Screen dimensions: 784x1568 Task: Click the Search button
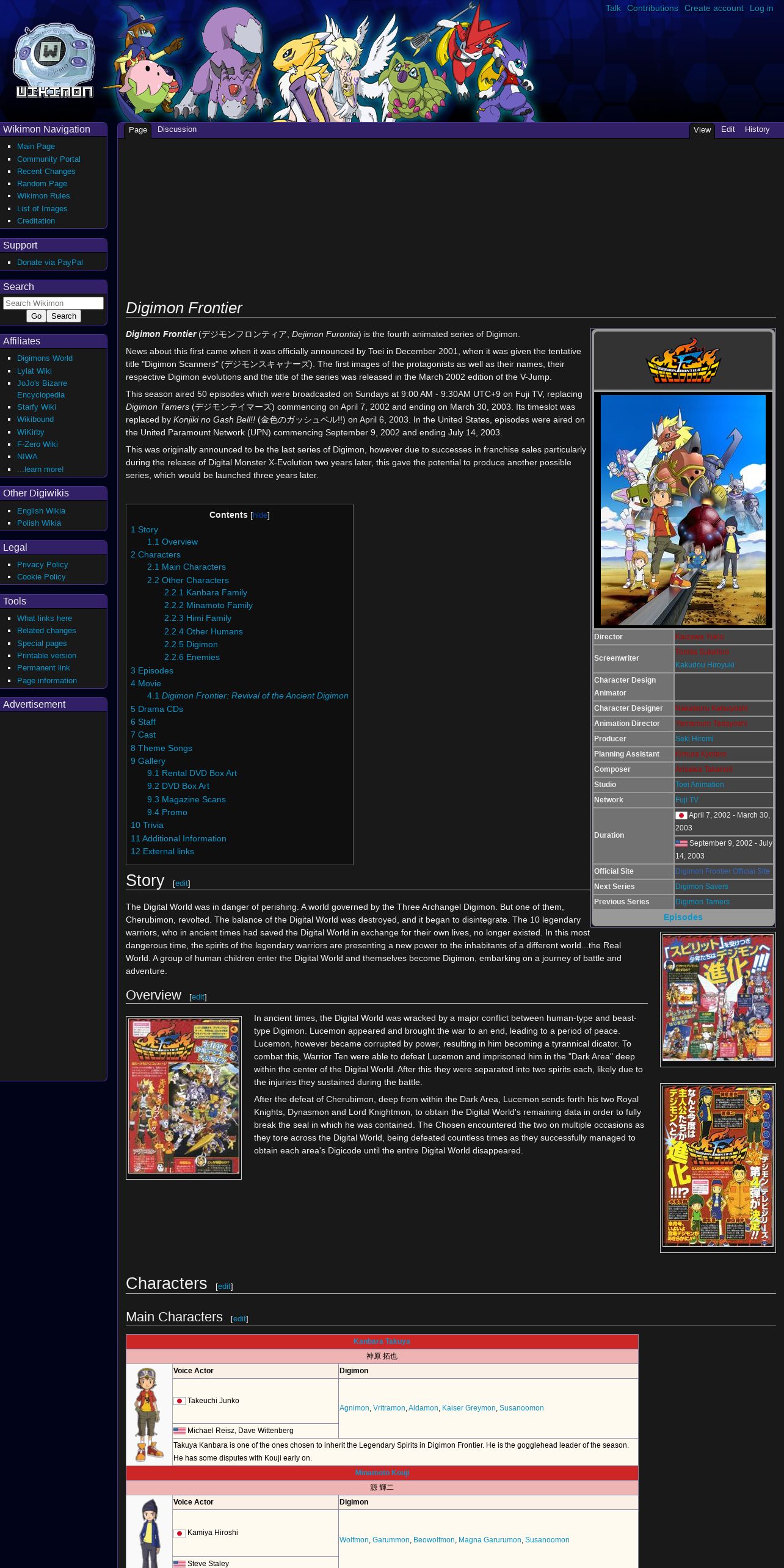[x=64, y=316]
